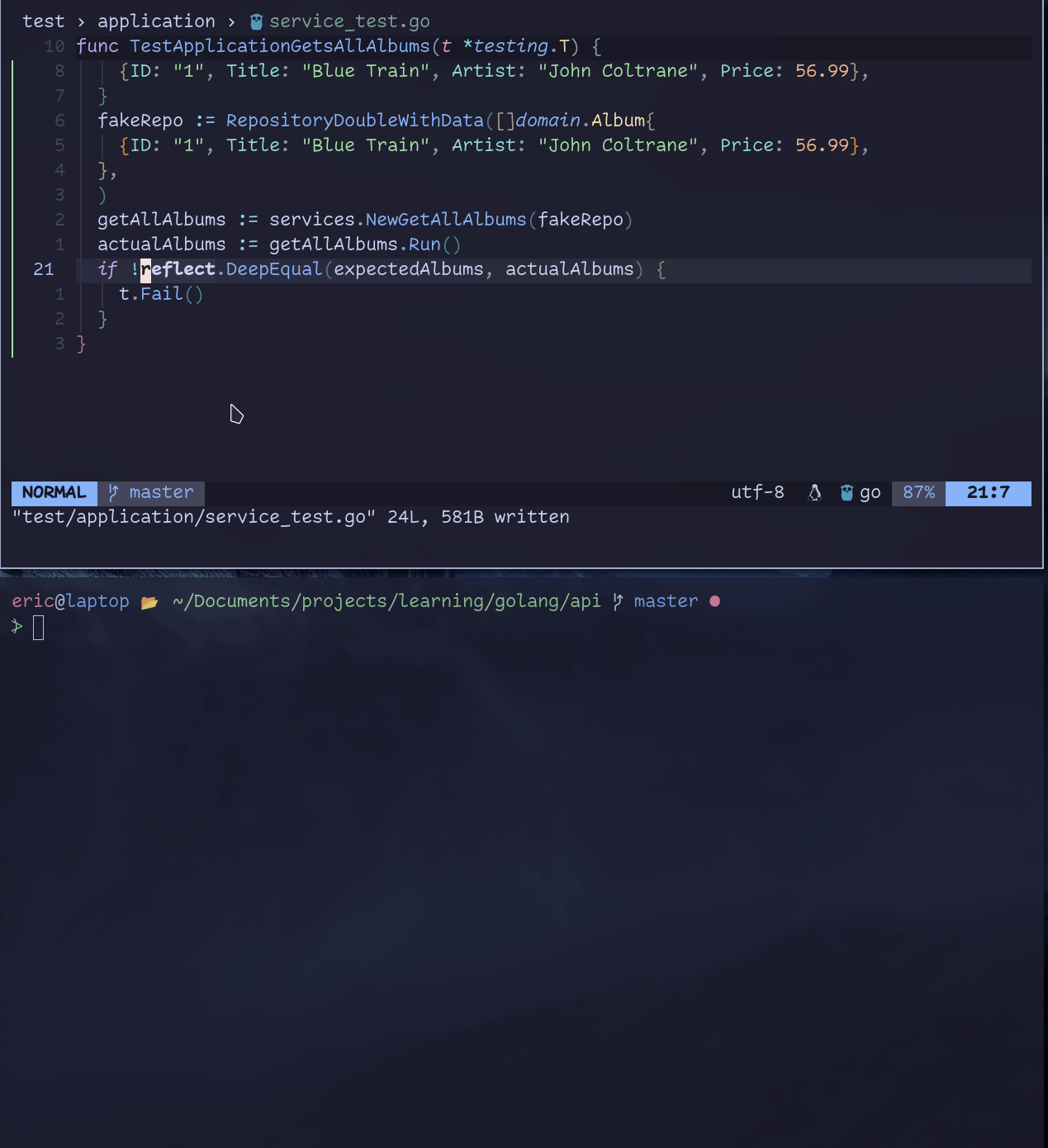The width and height of the screenshot is (1048, 1148).
Task: Click the red dirty-status dot in prompt
Action: coord(715,601)
